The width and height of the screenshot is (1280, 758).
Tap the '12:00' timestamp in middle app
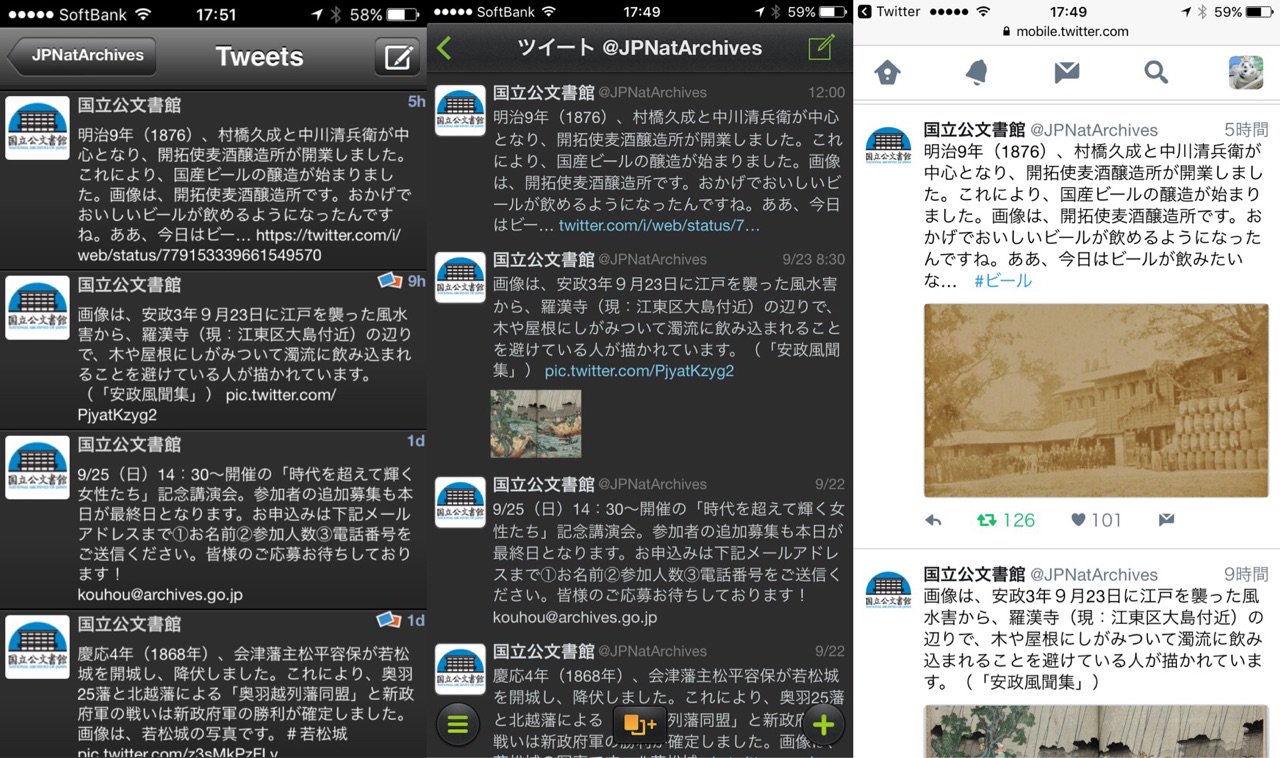pyautogui.click(x=825, y=93)
